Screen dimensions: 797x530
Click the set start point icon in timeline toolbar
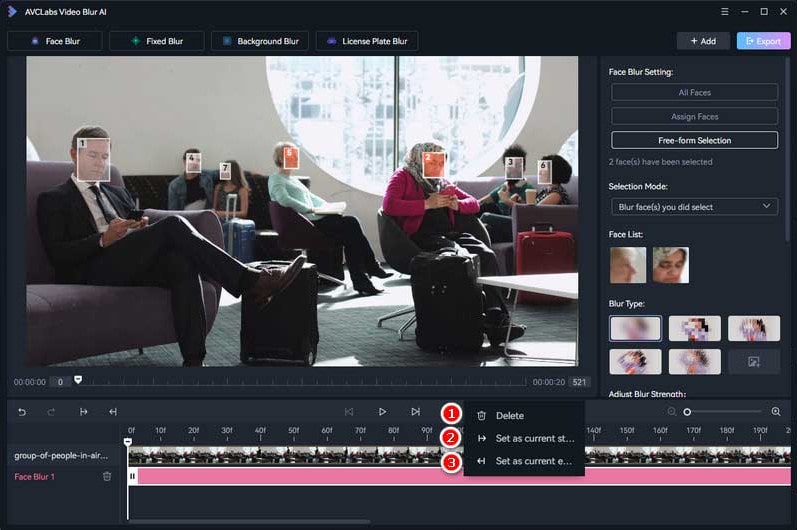pyautogui.click(x=84, y=411)
